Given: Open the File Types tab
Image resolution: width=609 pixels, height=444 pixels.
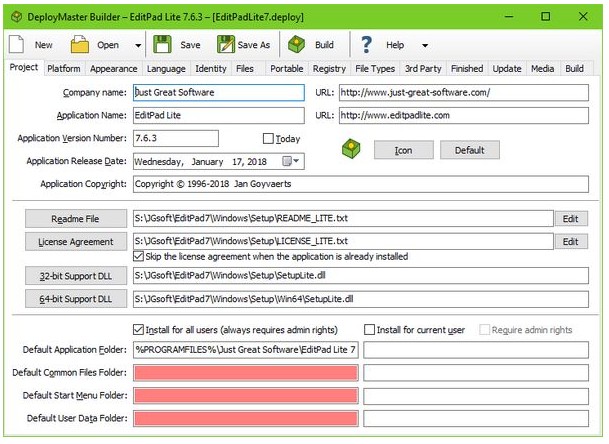Looking at the screenshot, I should point(375,69).
